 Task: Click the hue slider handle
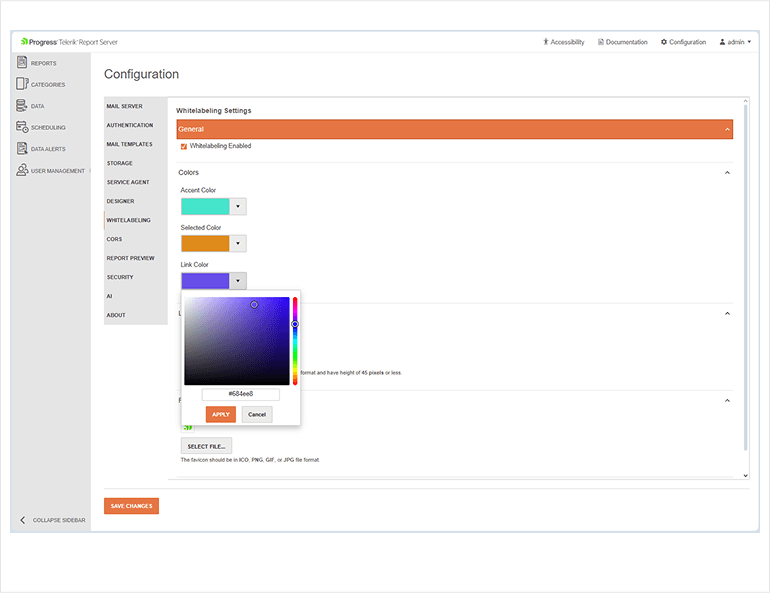point(295,324)
